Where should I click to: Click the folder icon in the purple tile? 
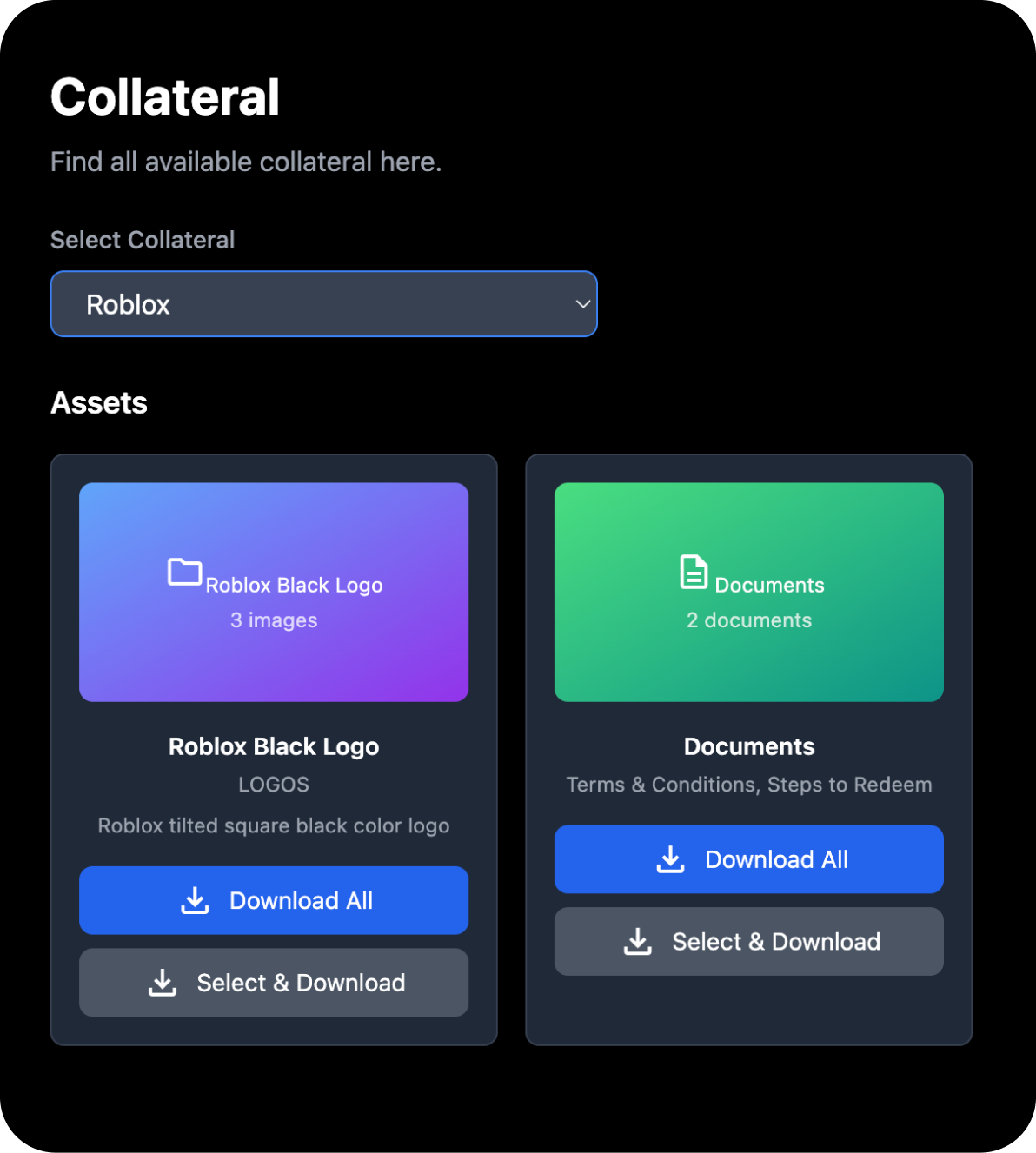point(184,573)
